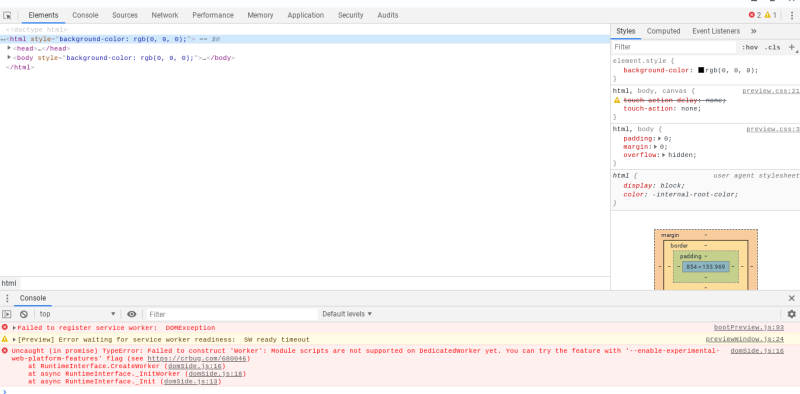Open the preview.css link for html, body, canvas rule
The height and width of the screenshot is (394, 800).
[x=770, y=91]
